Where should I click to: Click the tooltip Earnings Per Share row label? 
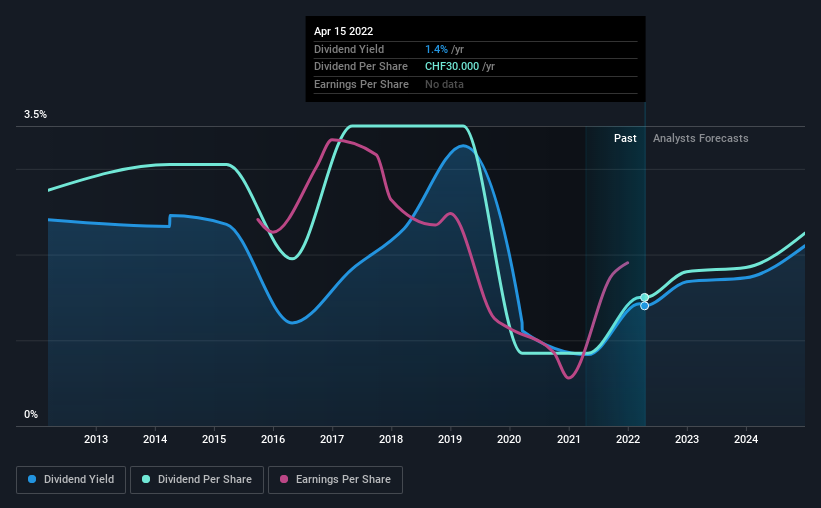361,84
